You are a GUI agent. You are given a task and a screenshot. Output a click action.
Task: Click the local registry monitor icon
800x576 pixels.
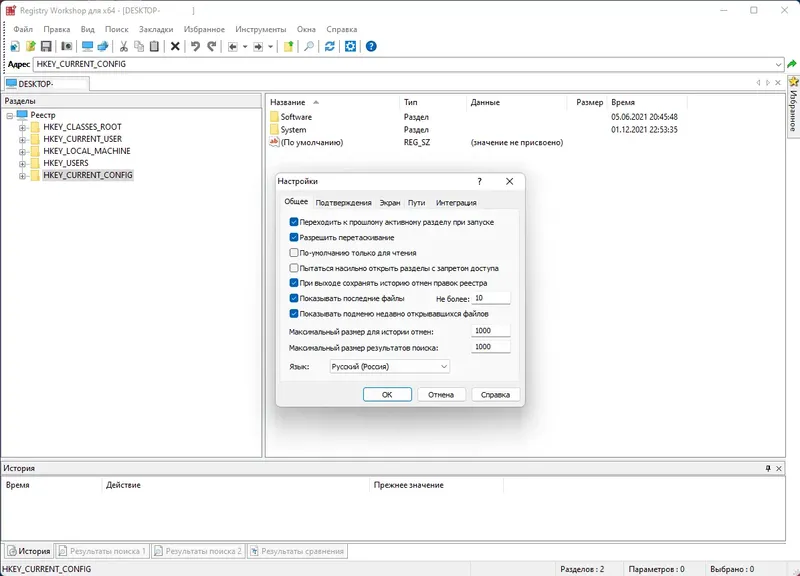87,46
